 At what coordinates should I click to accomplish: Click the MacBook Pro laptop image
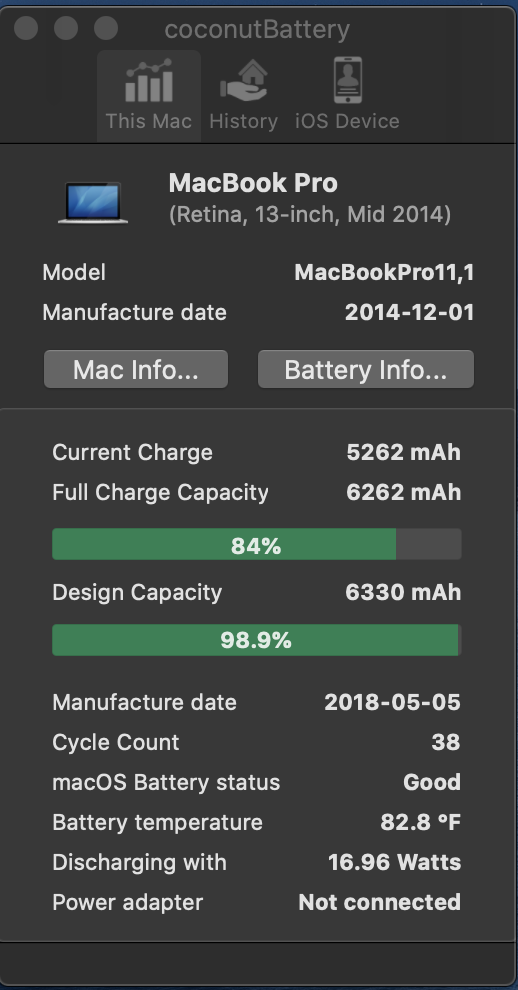[93, 202]
